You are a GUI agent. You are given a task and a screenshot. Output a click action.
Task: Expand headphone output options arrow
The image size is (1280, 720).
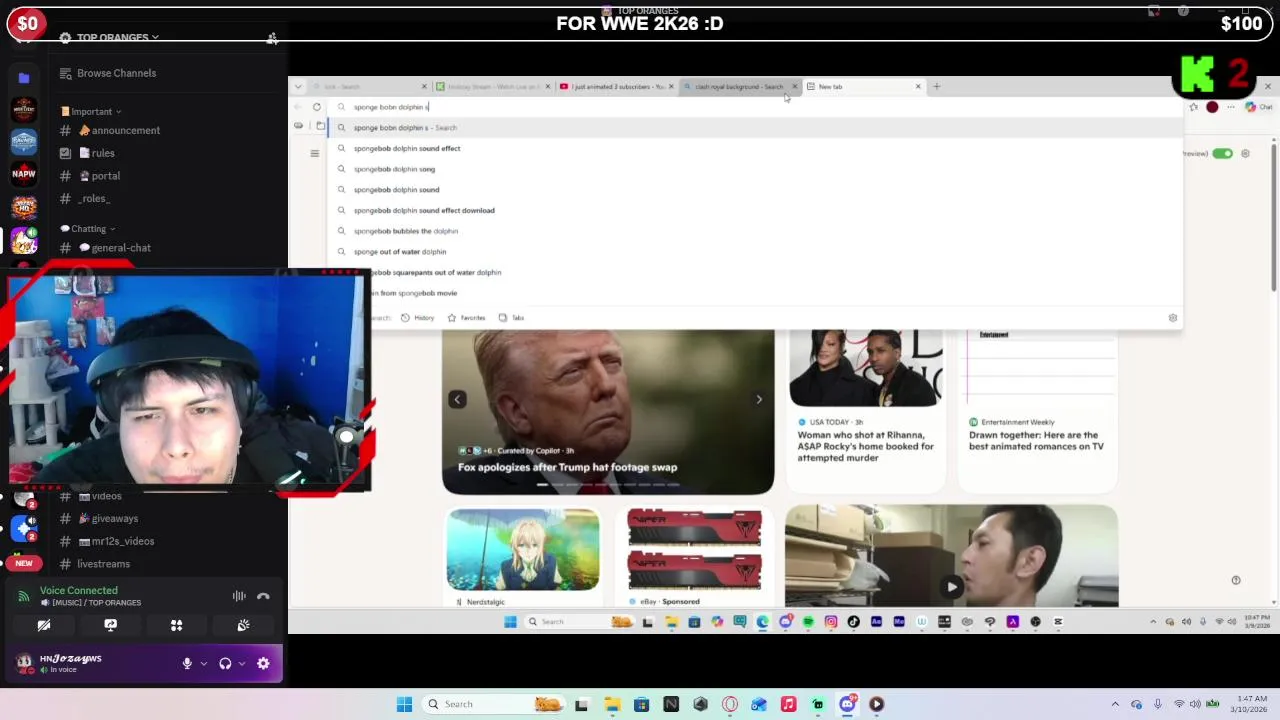[x=242, y=663]
